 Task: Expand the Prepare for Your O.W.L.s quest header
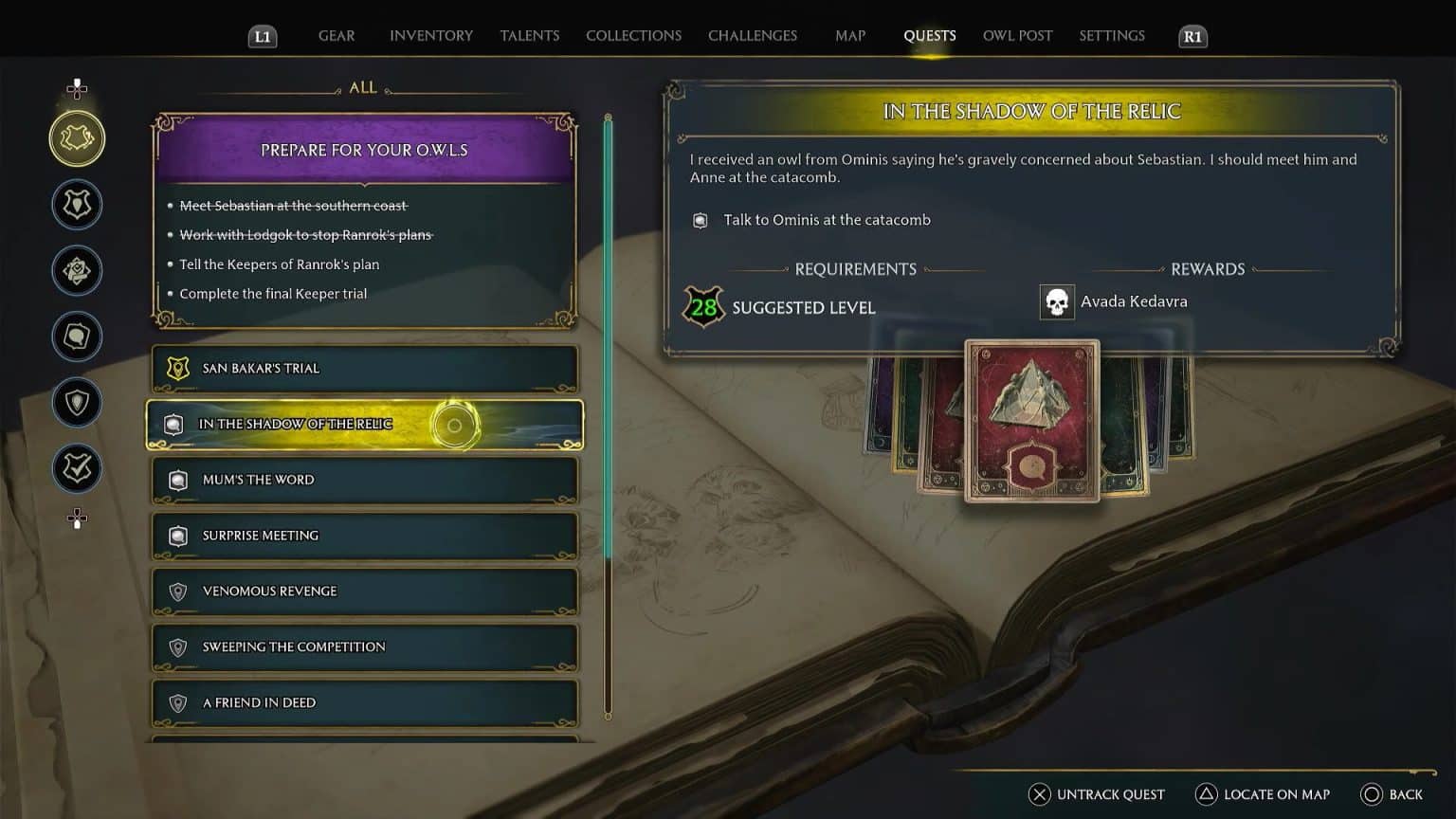click(x=365, y=150)
